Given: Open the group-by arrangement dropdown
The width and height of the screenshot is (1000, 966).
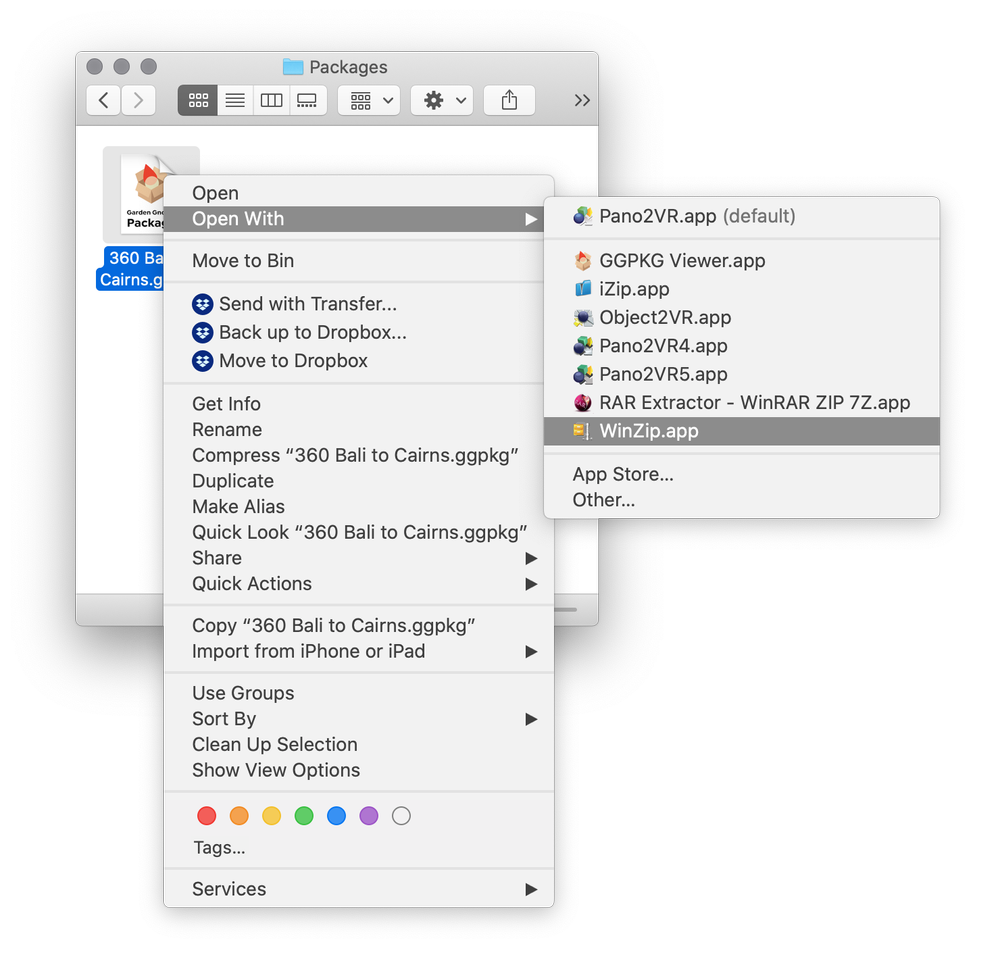Looking at the screenshot, I should 369,100.
